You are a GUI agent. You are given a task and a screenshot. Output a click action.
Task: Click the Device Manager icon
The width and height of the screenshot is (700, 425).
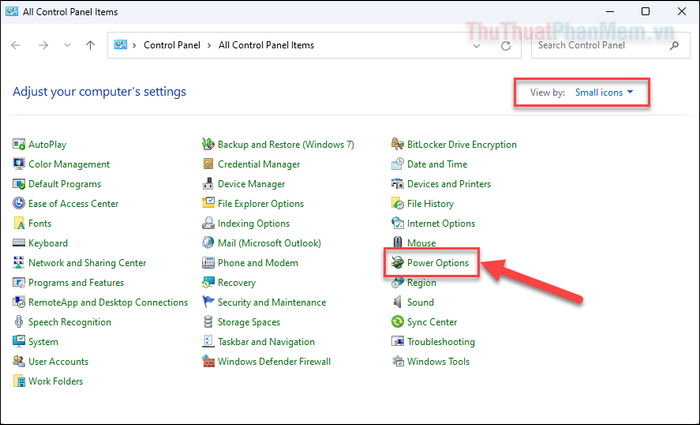click(208, 184)
